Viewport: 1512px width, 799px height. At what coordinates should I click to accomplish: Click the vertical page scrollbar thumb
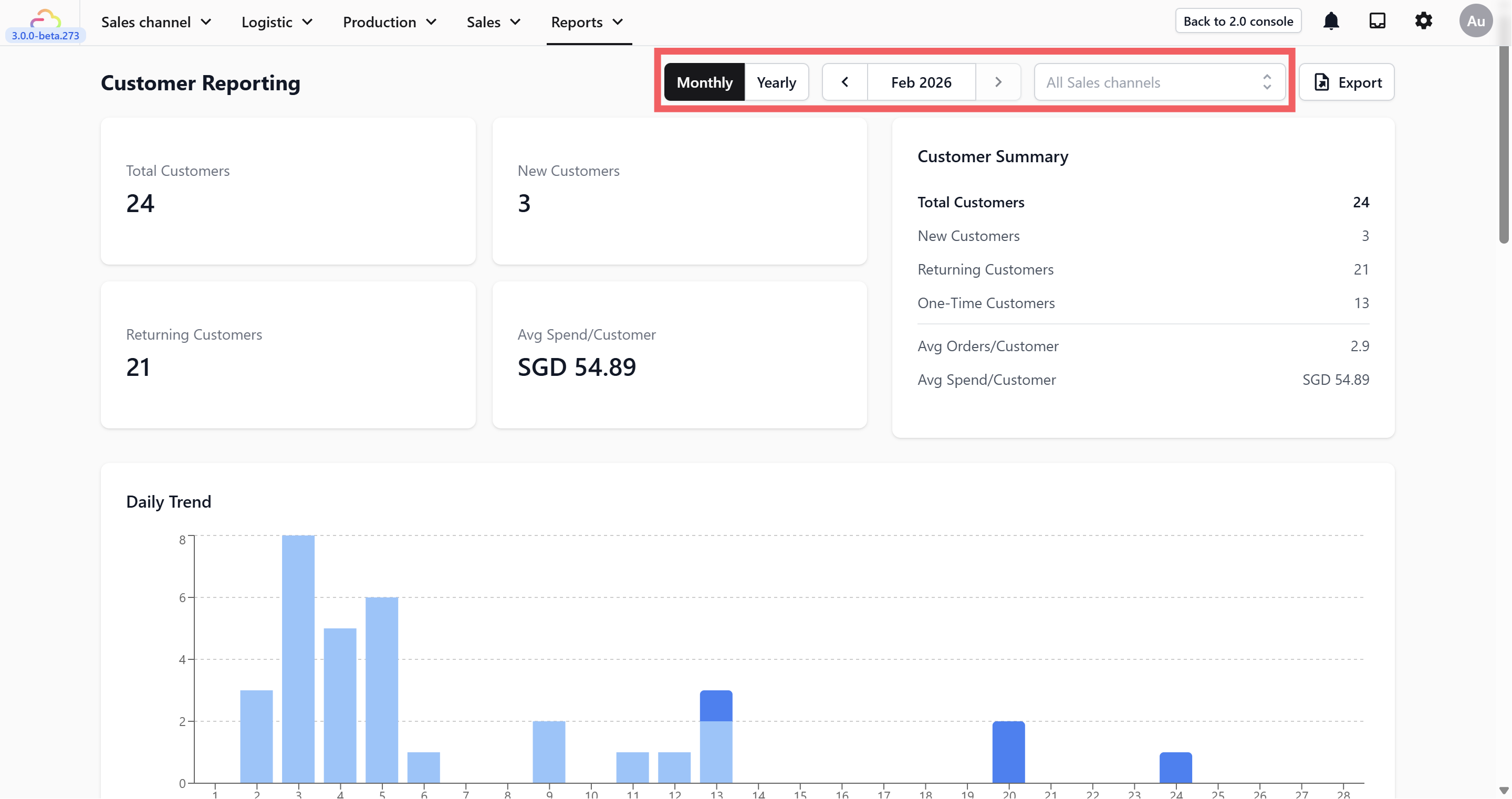pyautogui.click(x=1503, y=144)
